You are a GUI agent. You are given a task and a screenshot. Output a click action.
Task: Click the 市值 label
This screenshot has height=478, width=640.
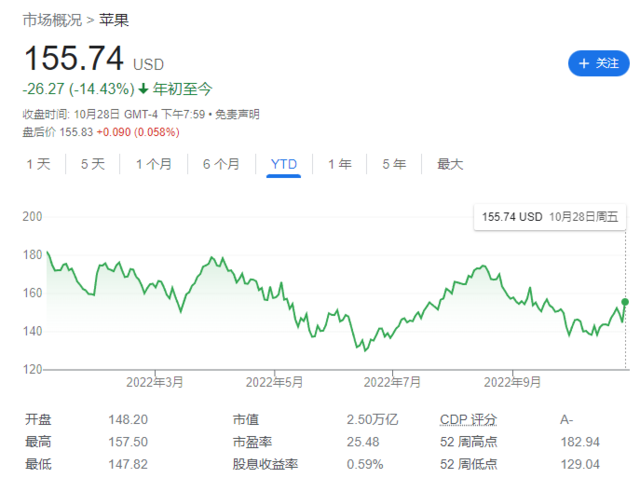246,420
